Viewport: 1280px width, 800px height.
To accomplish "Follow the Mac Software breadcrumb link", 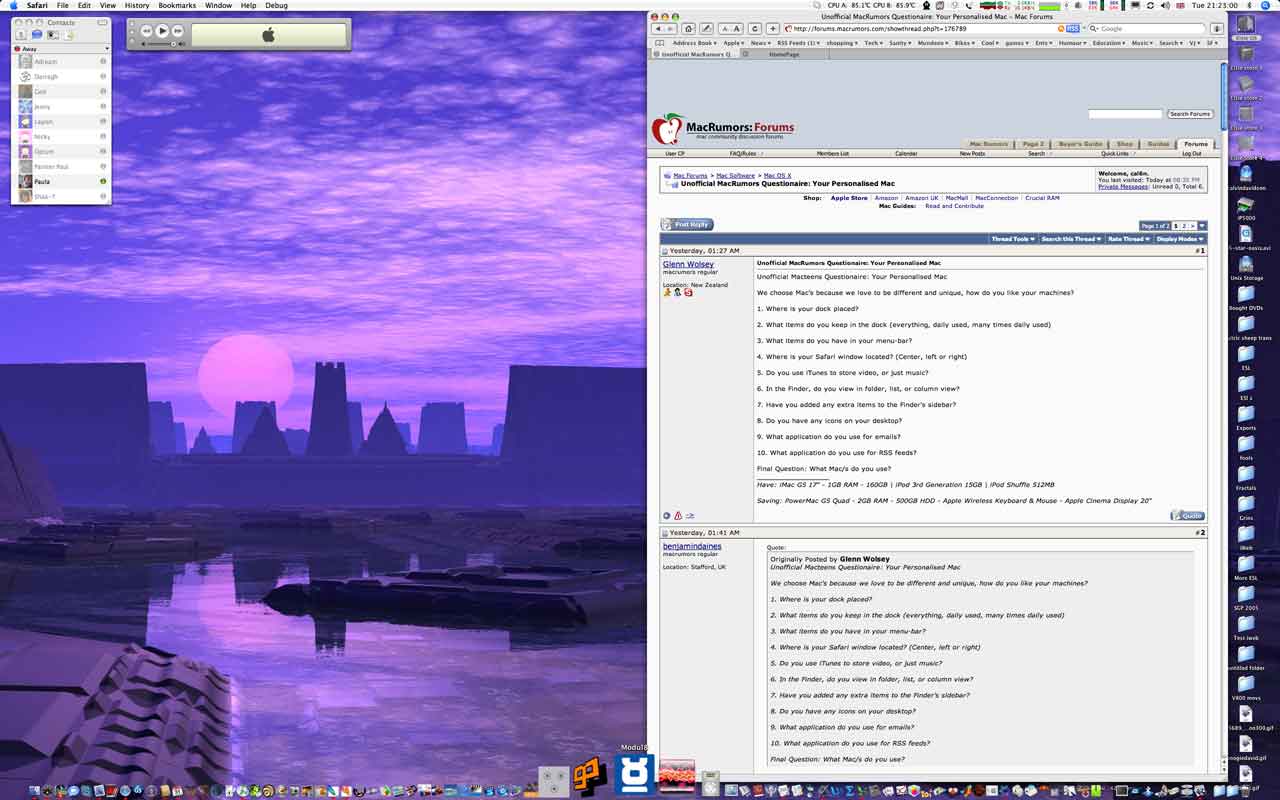I will (735, 176).
